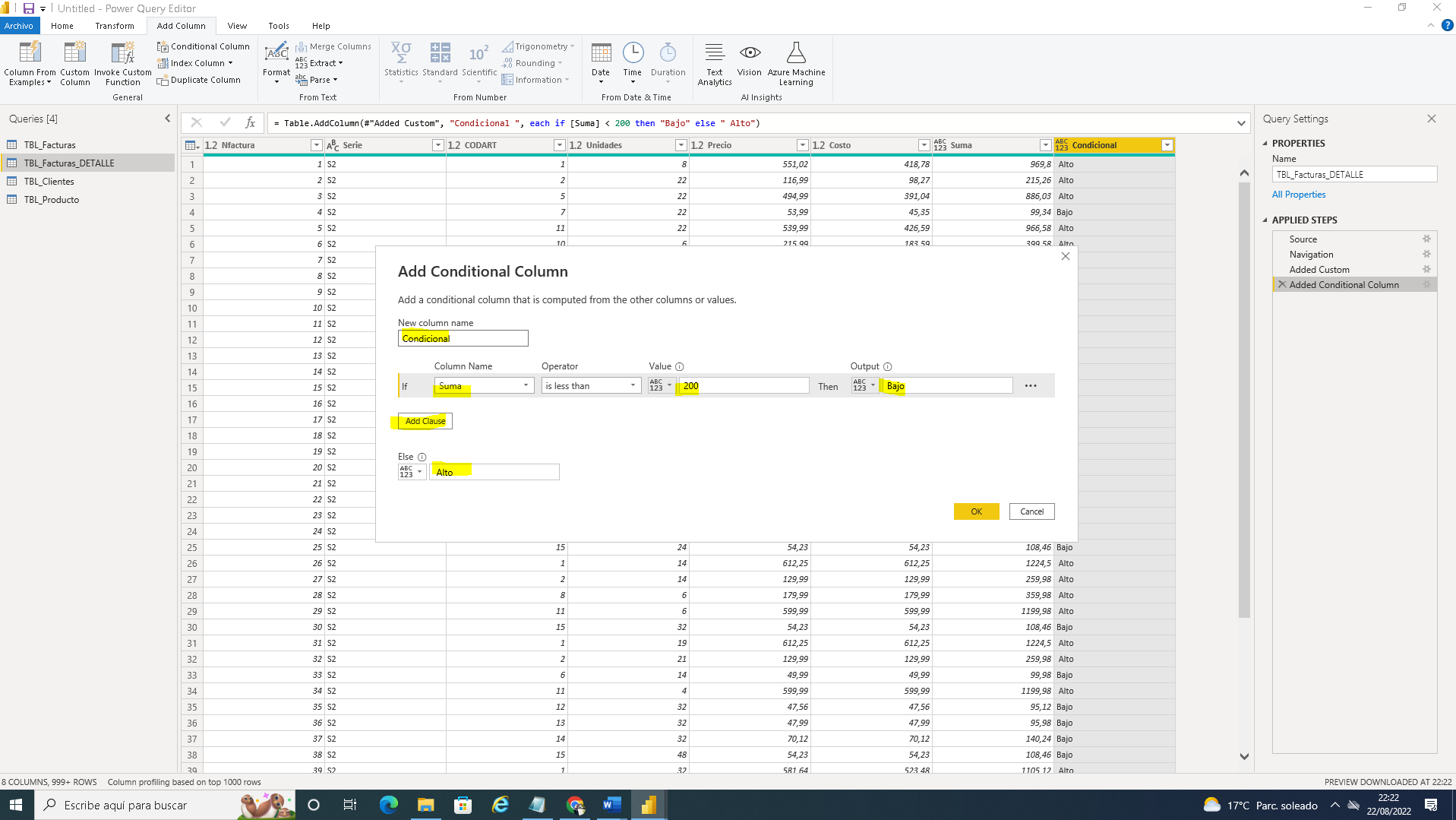Delete the Added Conditional Column step
1456x820 pixels.
point(1282,285)
